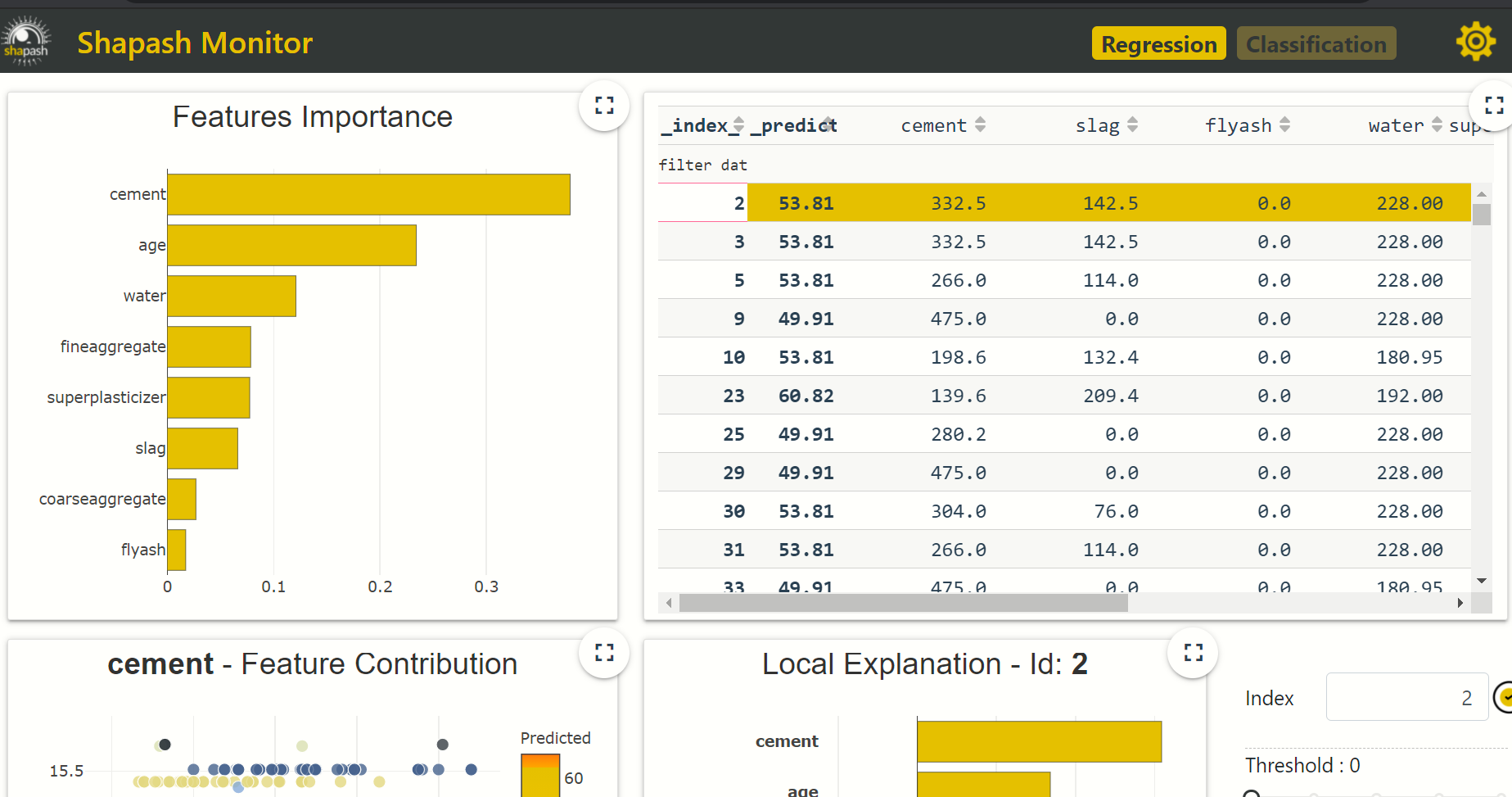Select table row with index 23
Image resolution: width=1512 pixels, height=797 pixels.
click(x=1064, y=396)
